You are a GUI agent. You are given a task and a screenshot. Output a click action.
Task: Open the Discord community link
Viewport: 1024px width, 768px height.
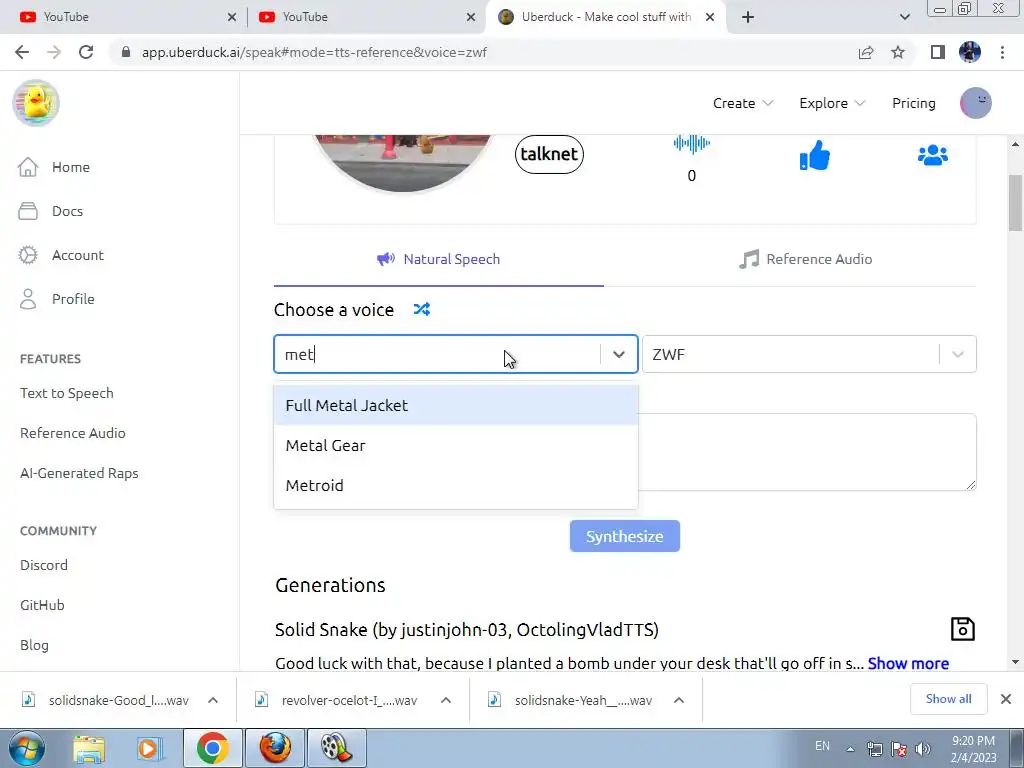point(44,565)
